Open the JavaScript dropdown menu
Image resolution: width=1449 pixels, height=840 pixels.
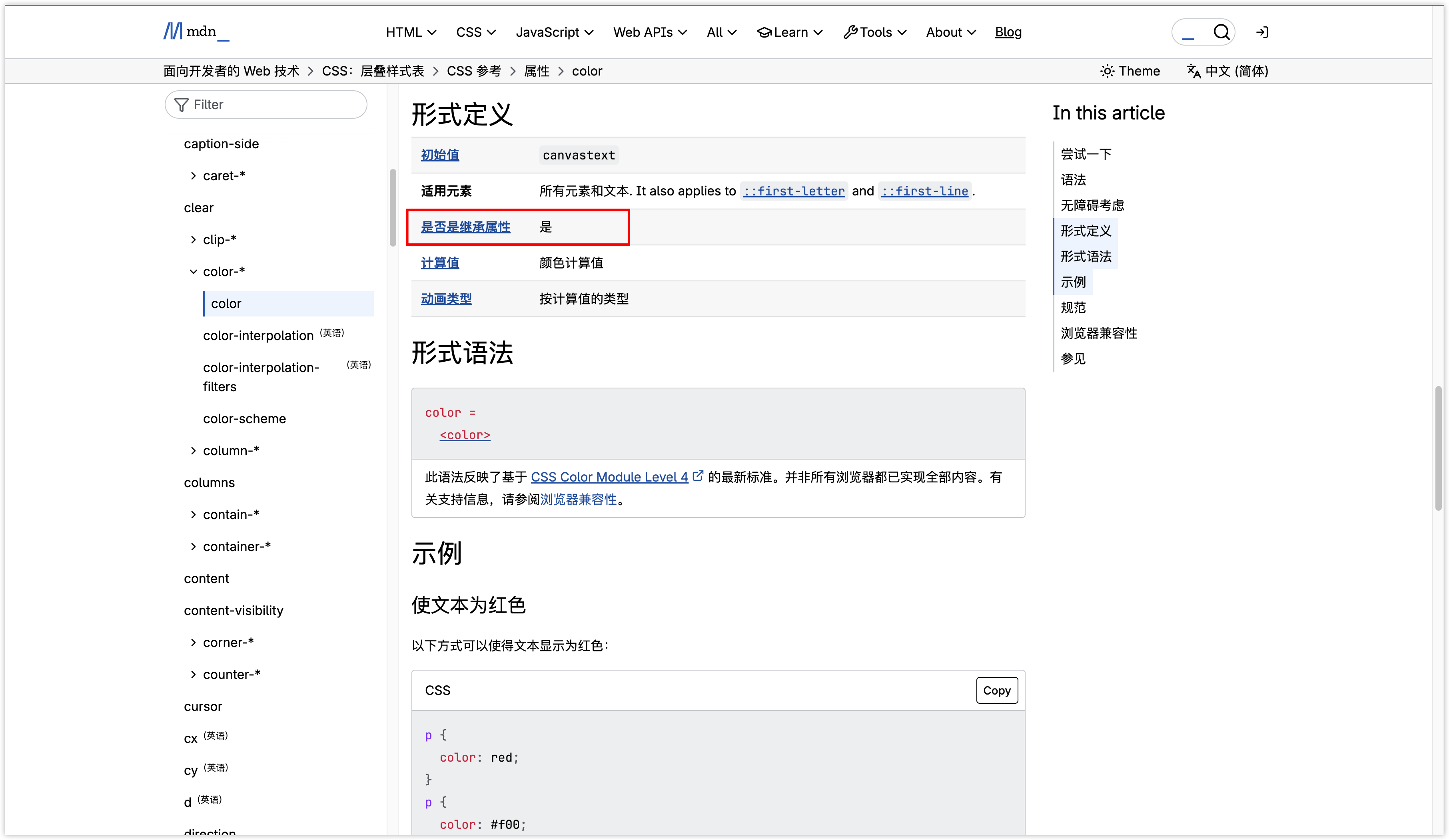[554, 32]
